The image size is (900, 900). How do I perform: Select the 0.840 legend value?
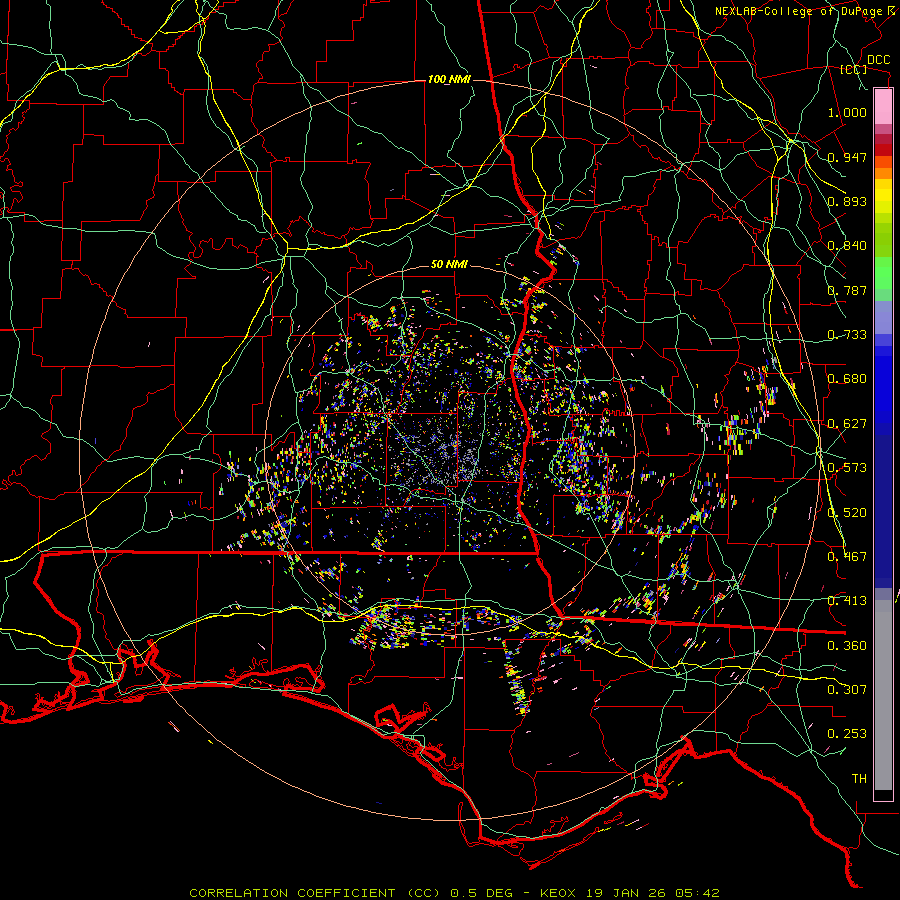pos(847,246)
